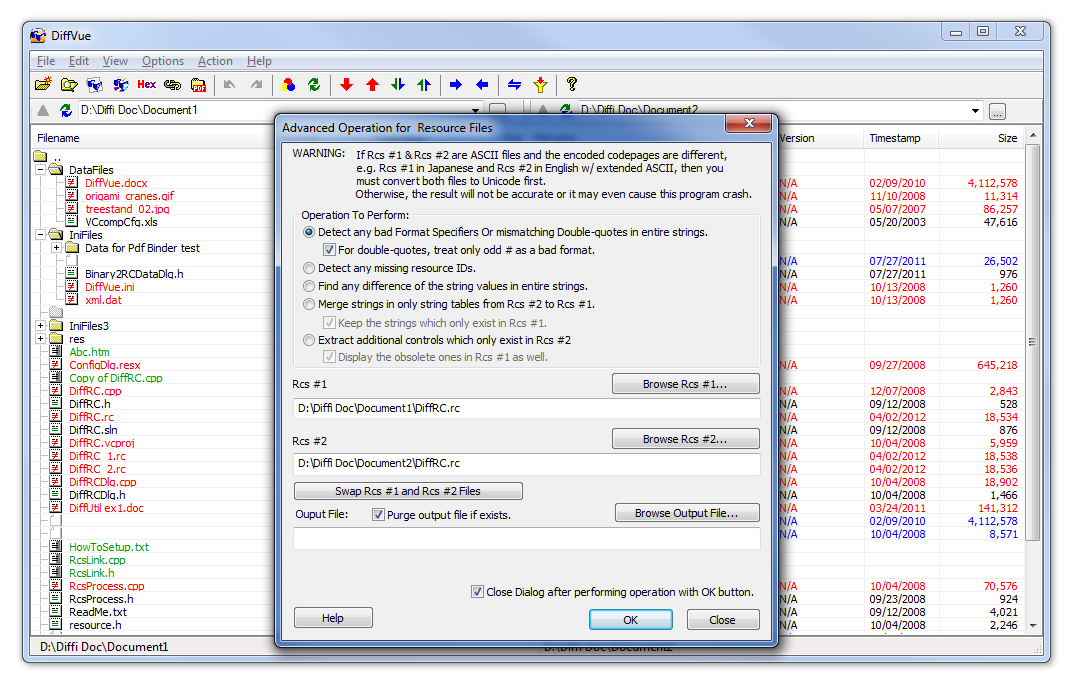The width and height of the screenshot is (1075, 683).
Task: Click the chain link toolbar icon
Action: pos(173,84)
